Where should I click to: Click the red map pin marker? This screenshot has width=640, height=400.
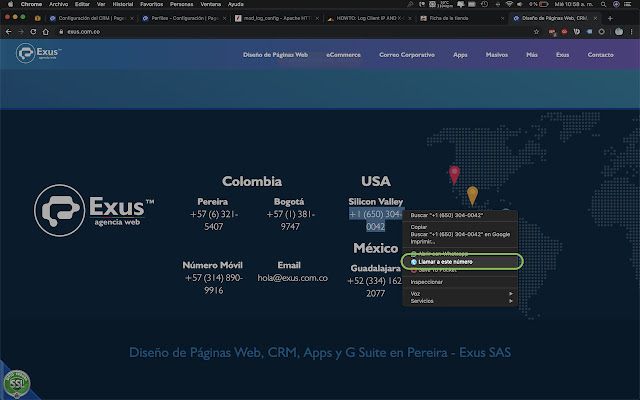pos(454,175)
